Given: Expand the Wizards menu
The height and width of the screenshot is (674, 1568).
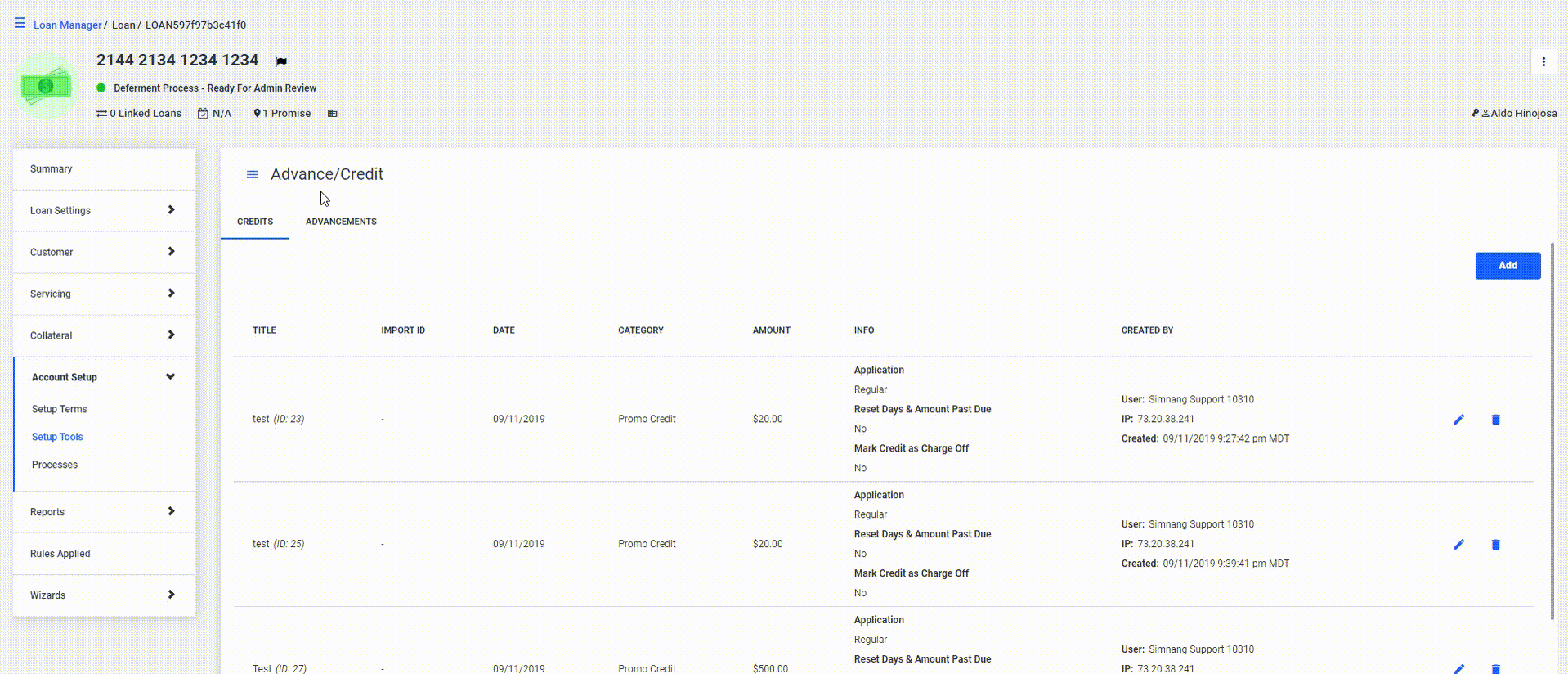Looking at the screenshot, I should click(104, 595).
